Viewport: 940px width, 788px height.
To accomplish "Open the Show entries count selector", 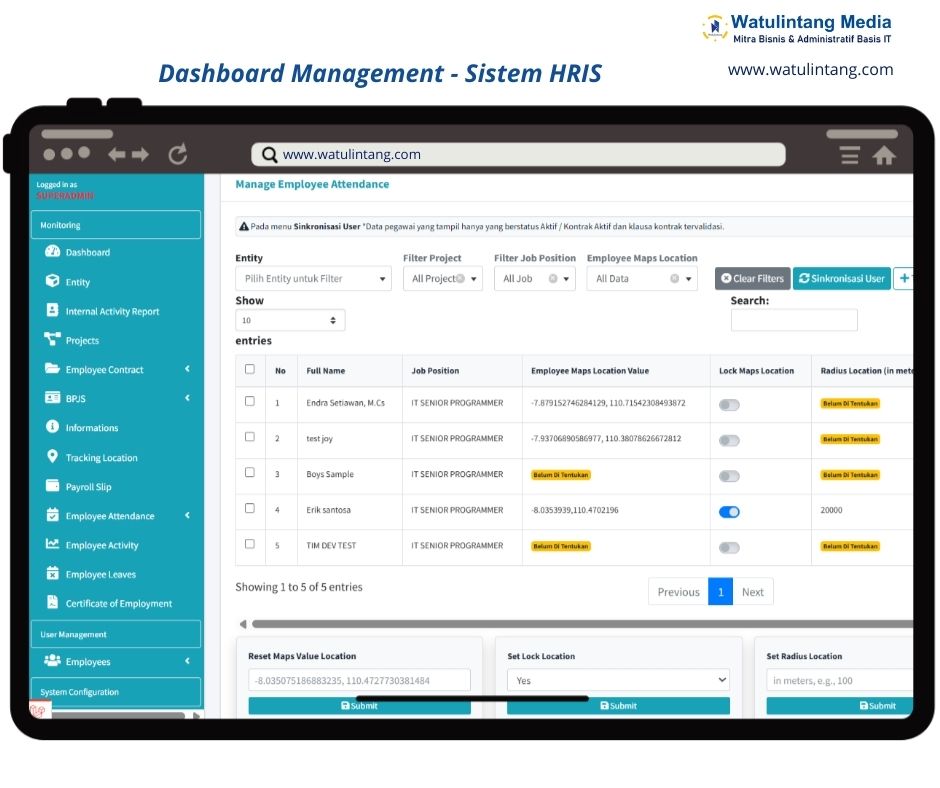I will [290, 320].
